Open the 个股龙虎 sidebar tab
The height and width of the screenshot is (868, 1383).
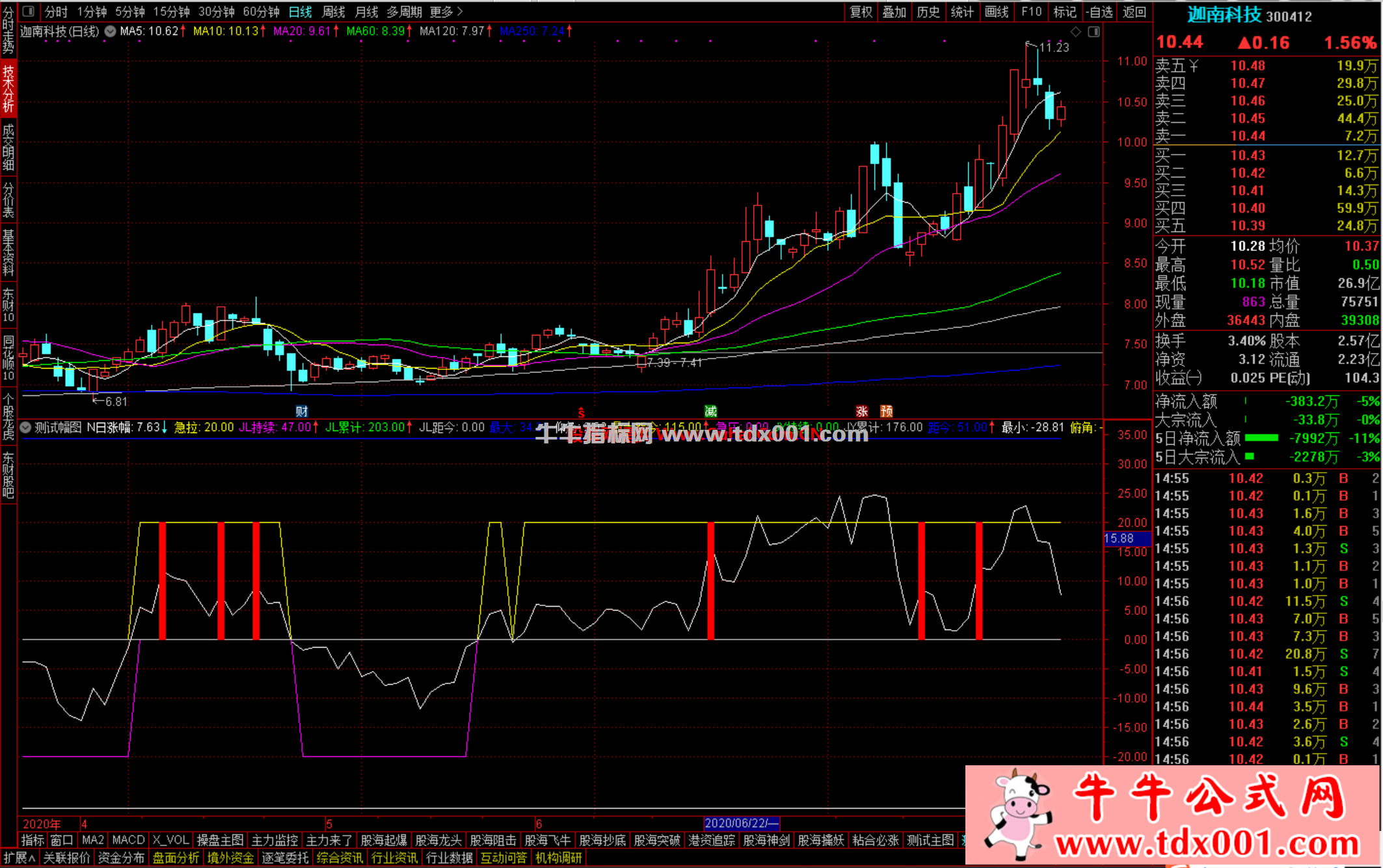click(8, 417)
